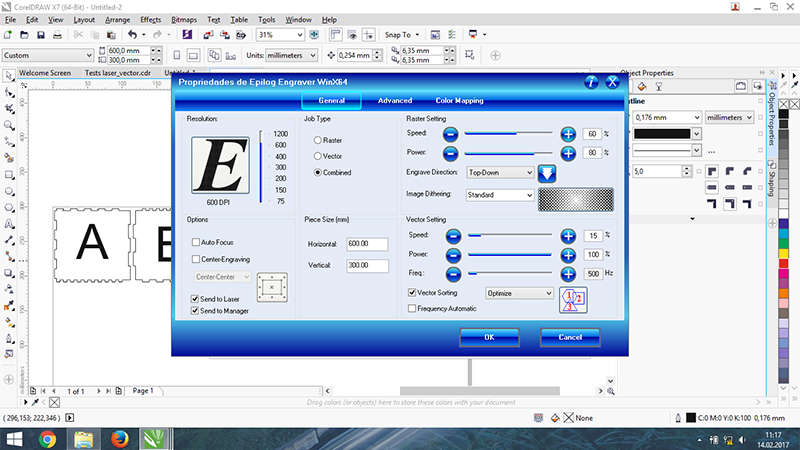
Task: Click the Vector Power slider track
Action: click(510, 255)
